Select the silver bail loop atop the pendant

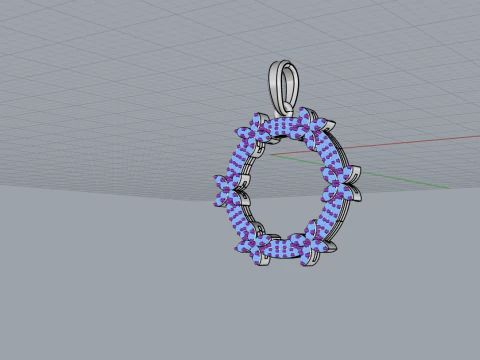click(283, 88)
